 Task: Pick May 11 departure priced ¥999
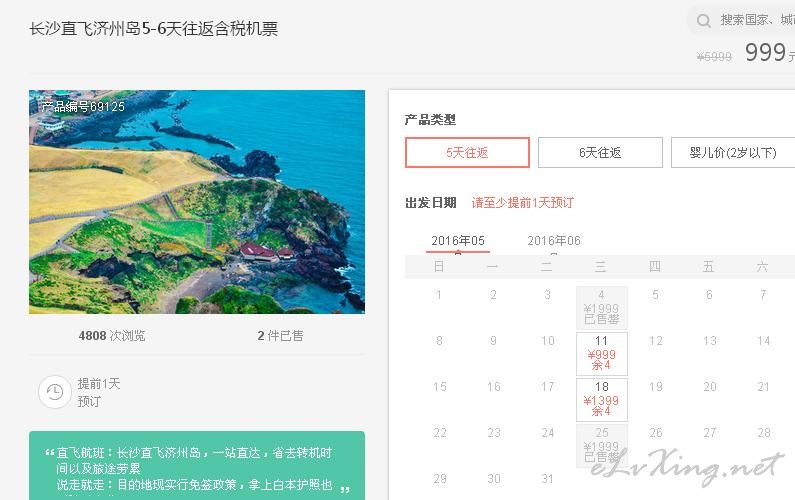tap(601, 353)
